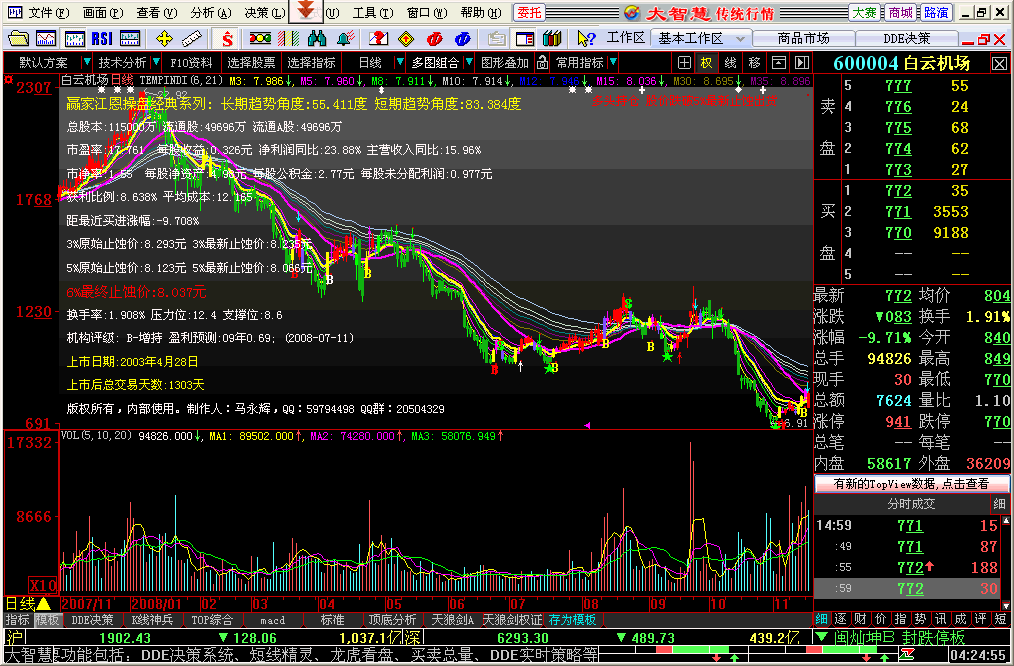Open the 文件(F) menu
1014x666 pixels.
point(49,12)
